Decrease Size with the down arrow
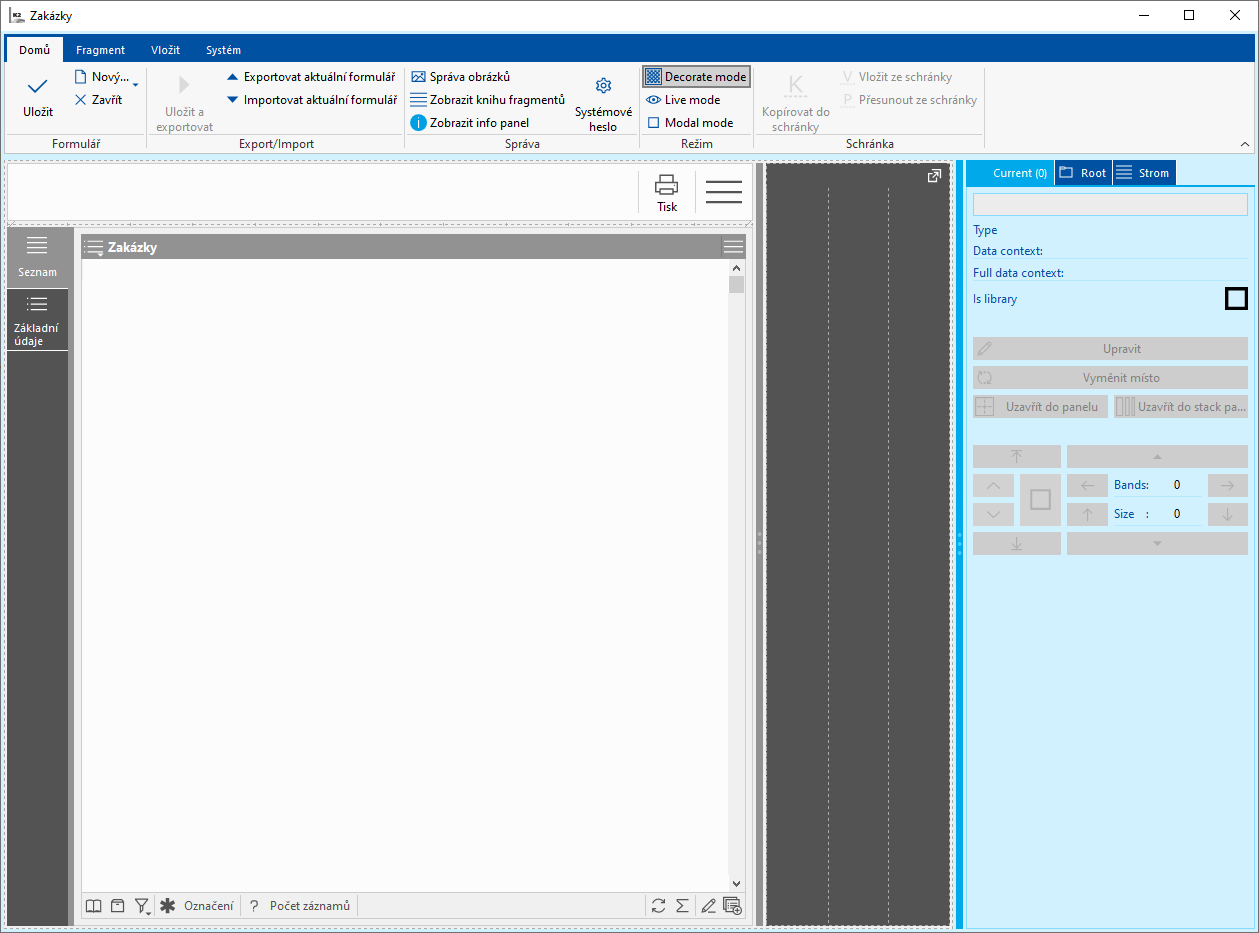The image size is (1259, 933). click(1228, 514)
